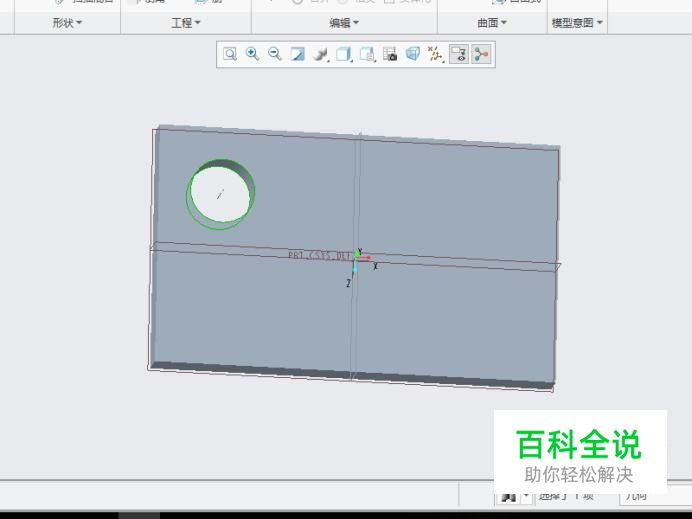Expand the 模型意图 ribbon group
Viewport: 692px width, 519px height.
(x=577, y=23)
